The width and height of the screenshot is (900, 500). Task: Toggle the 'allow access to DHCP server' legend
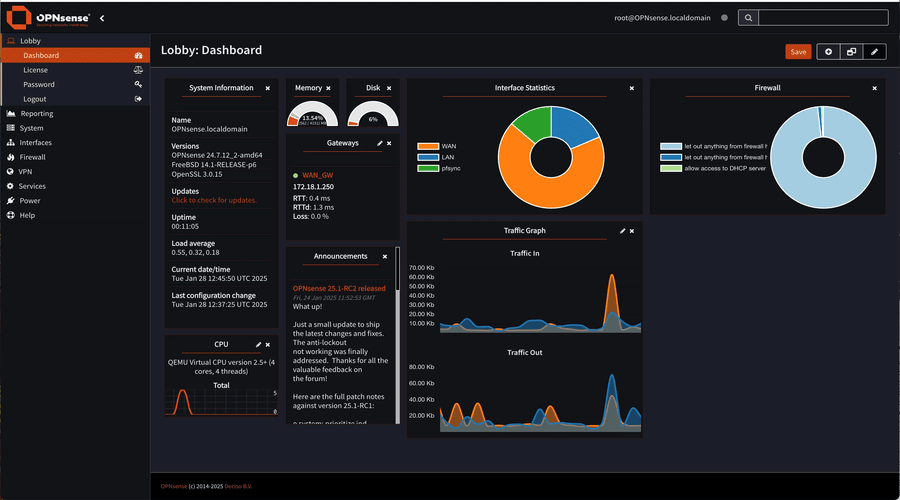[713, 168]
